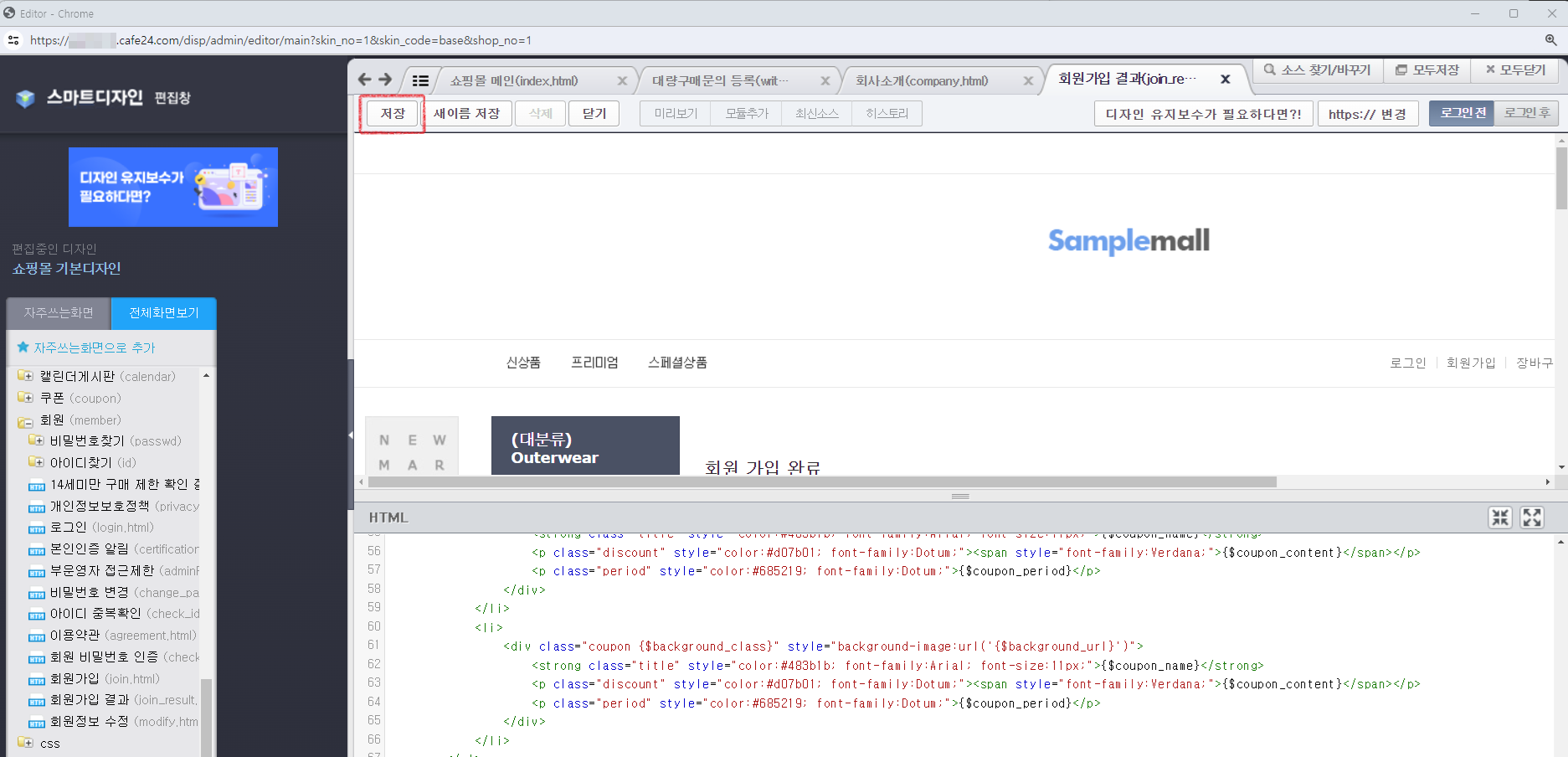The height and width of the screenshot is (757, 1568).
Task: Click the 삭제 button
Action: coord(541,113)
